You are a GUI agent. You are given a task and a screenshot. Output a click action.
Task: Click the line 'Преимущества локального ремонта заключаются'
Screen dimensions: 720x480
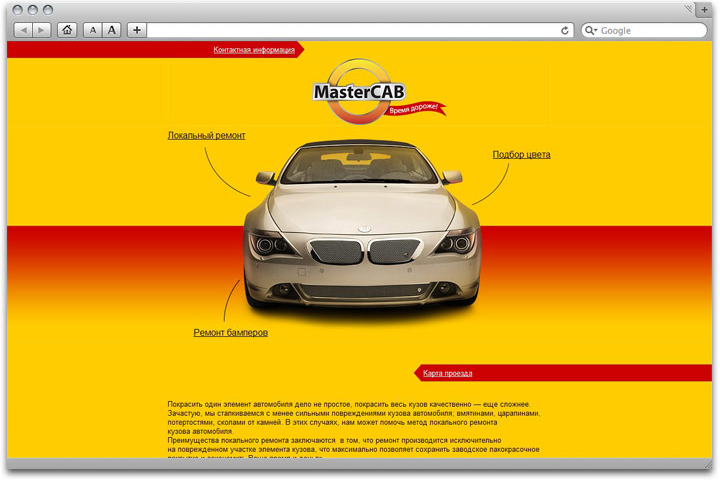[251, 440]
